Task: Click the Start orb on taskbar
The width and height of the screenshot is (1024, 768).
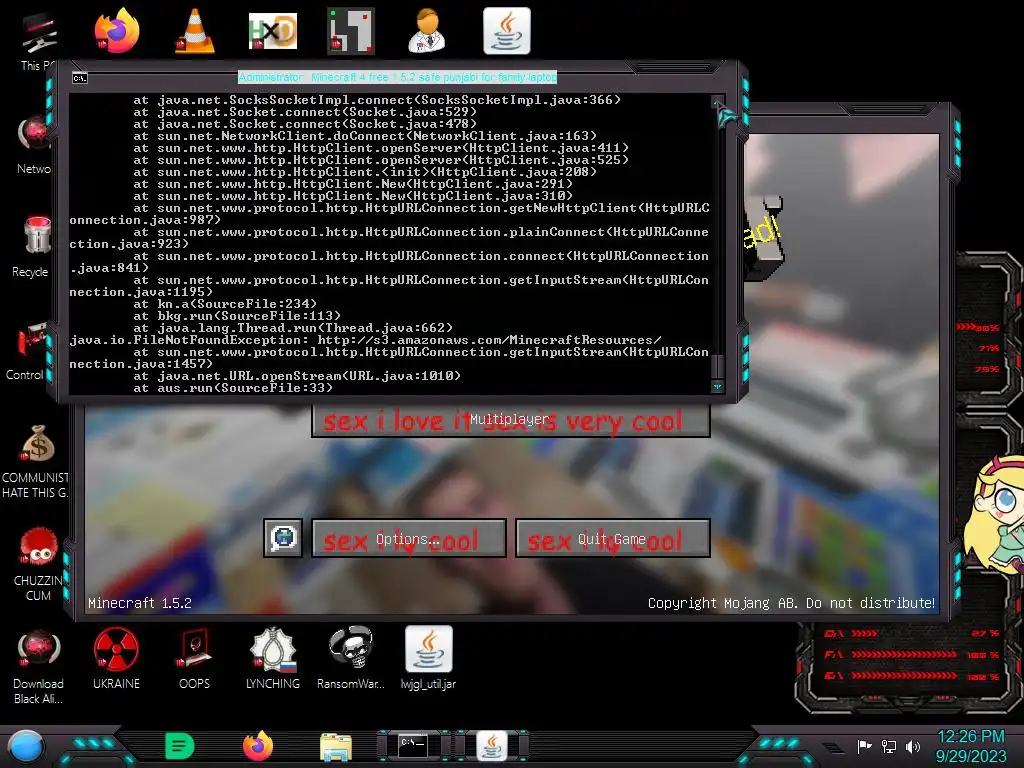Action: tap(26, 746)
